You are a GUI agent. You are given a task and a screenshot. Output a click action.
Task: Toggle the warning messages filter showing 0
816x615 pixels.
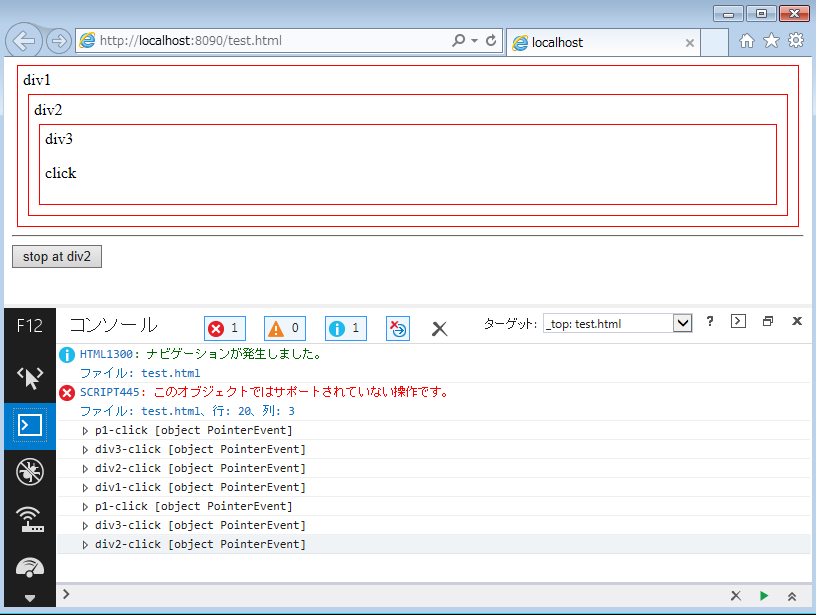[x=285, y=328]
